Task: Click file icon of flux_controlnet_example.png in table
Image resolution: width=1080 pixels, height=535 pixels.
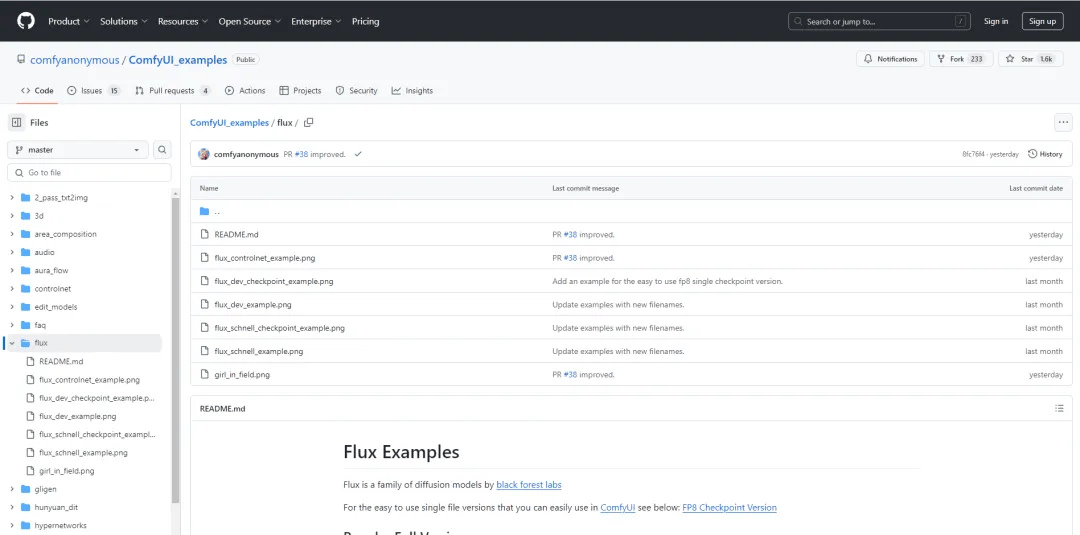Action: (204, 258)
